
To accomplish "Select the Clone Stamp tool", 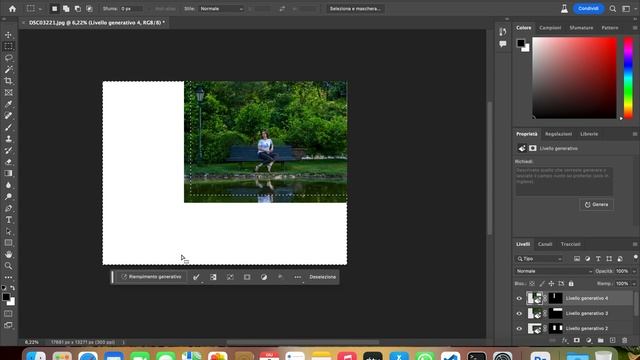I will click(8, 139).
